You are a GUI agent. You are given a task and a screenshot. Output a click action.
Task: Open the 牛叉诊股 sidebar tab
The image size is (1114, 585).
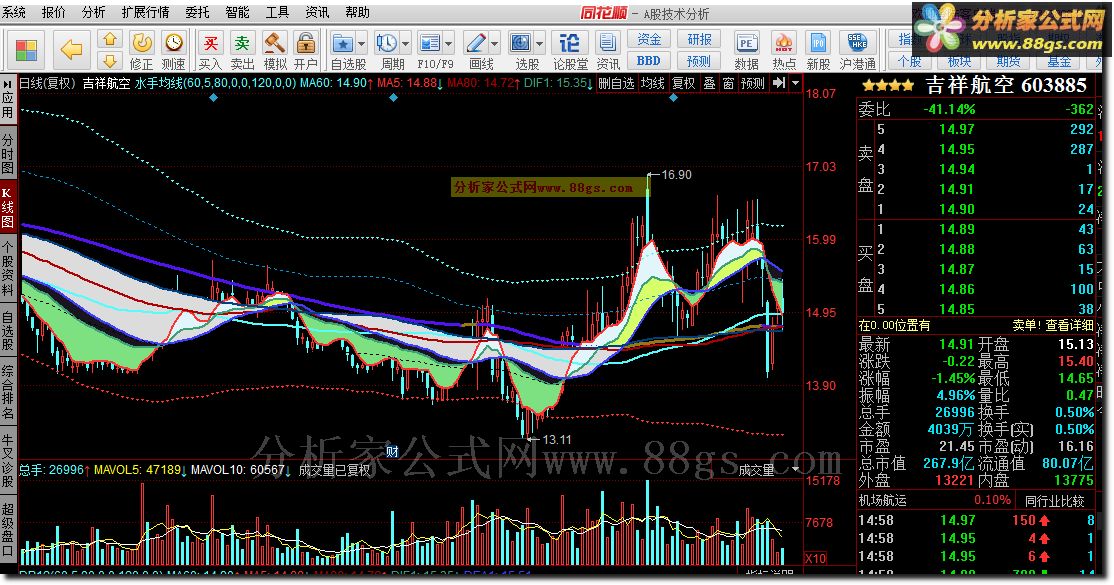coord(8,459)
